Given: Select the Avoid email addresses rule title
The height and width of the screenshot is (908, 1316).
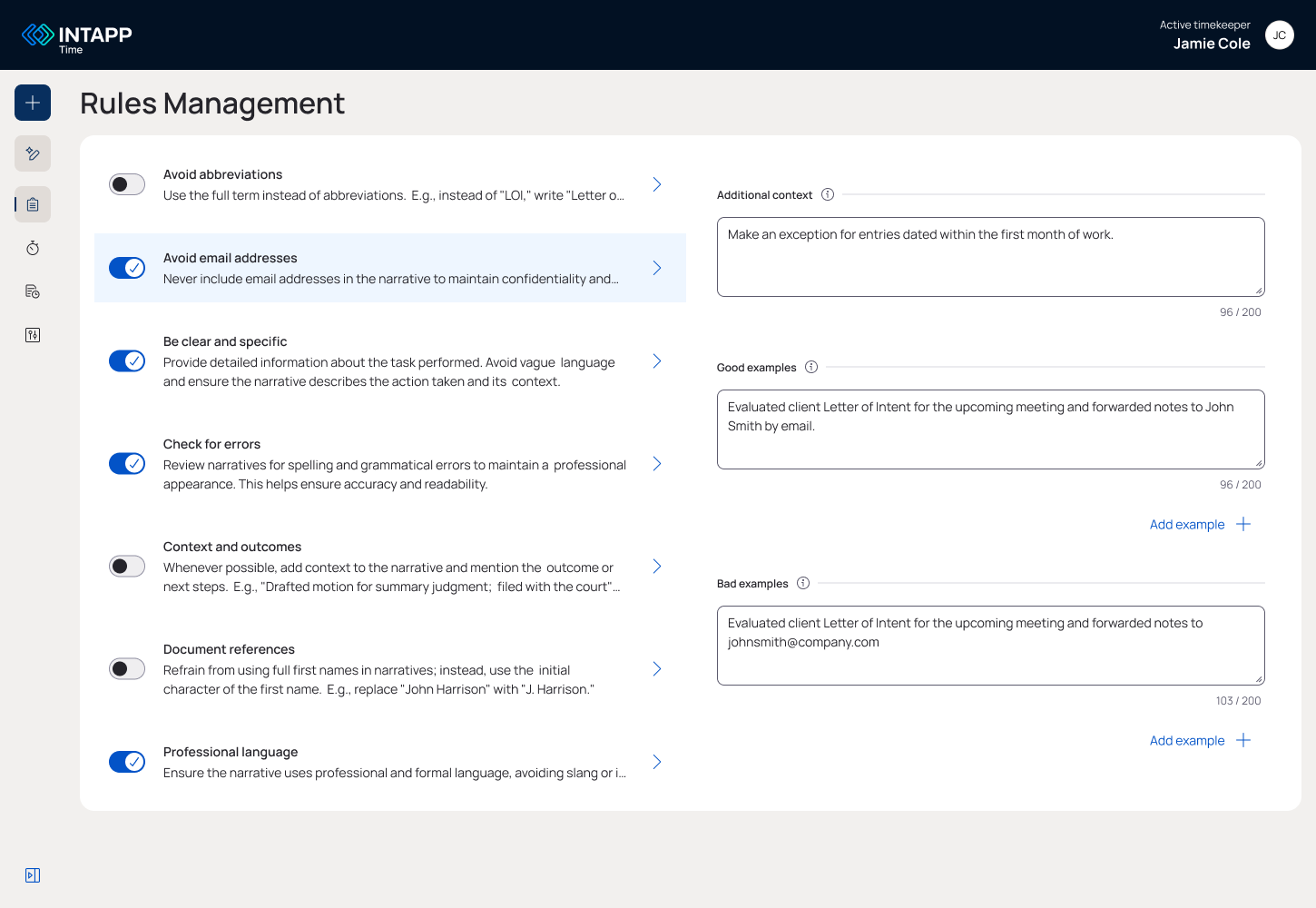Looking at the screenshot, I should click(x=231, y=258).
